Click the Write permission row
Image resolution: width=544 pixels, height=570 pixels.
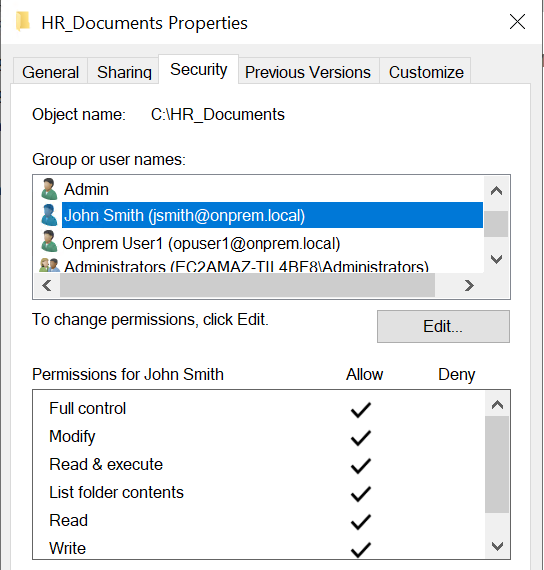coord(259,548)
